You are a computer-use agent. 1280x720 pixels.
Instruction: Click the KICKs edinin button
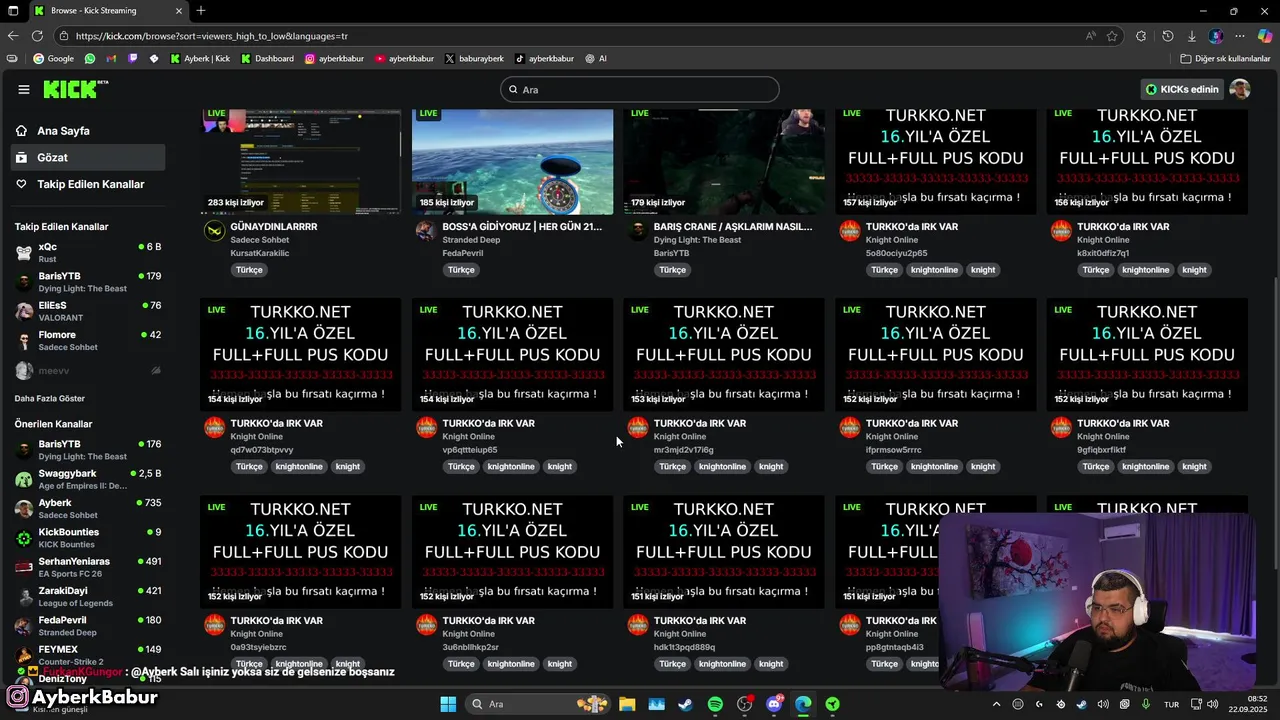click(x=1182, y=89)
